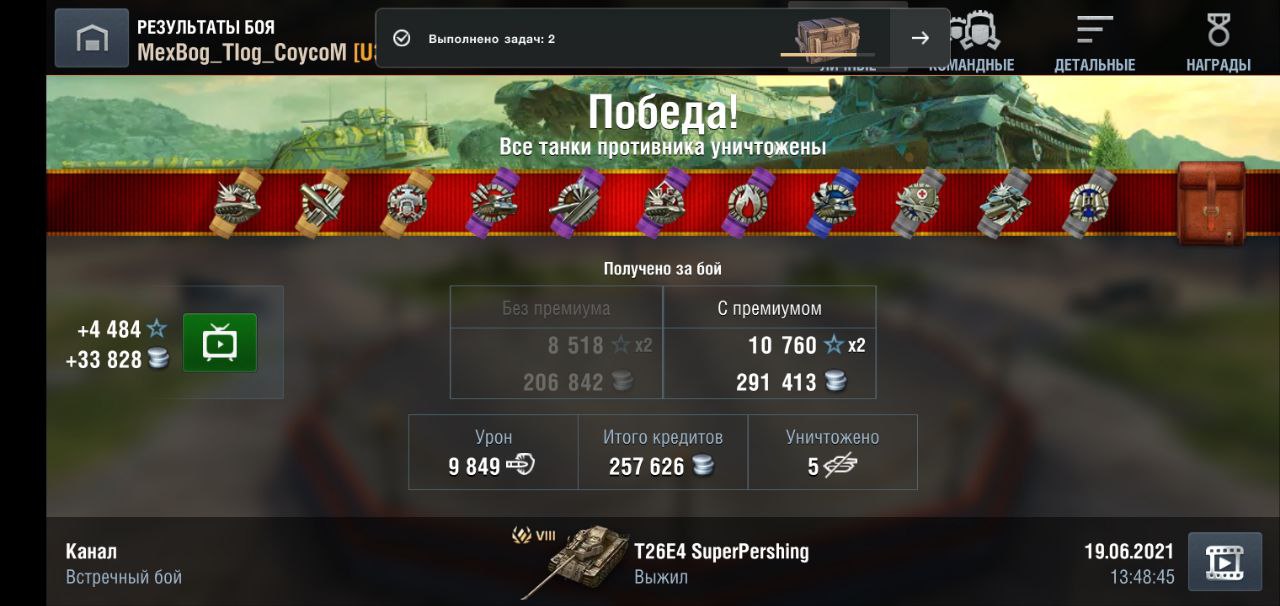This screenshot has height=606, width=1280.
Task: Open the battle replay film icon
Action: click(1225, 562)
